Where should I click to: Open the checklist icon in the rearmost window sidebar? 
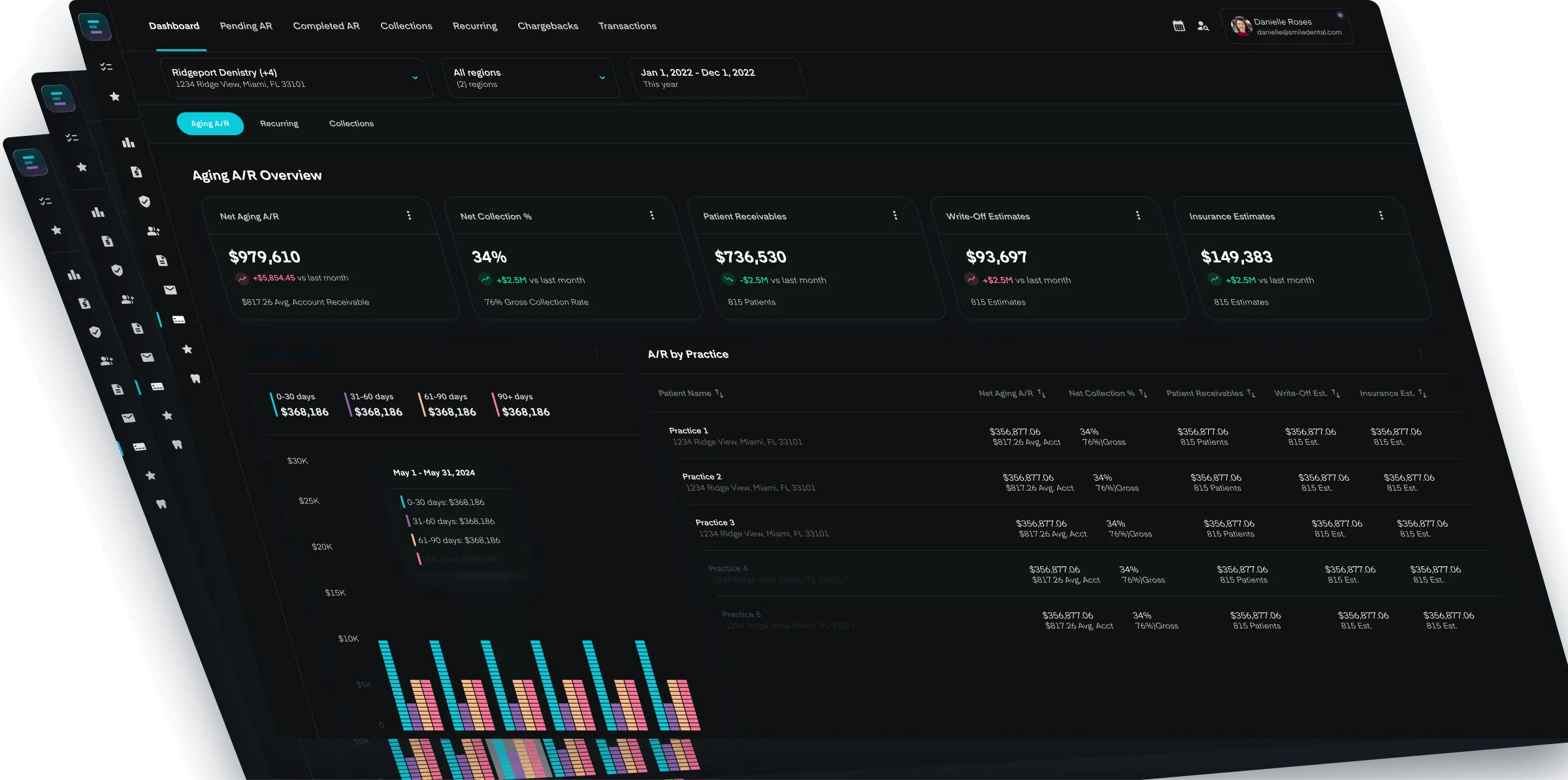tap(45, 201)
